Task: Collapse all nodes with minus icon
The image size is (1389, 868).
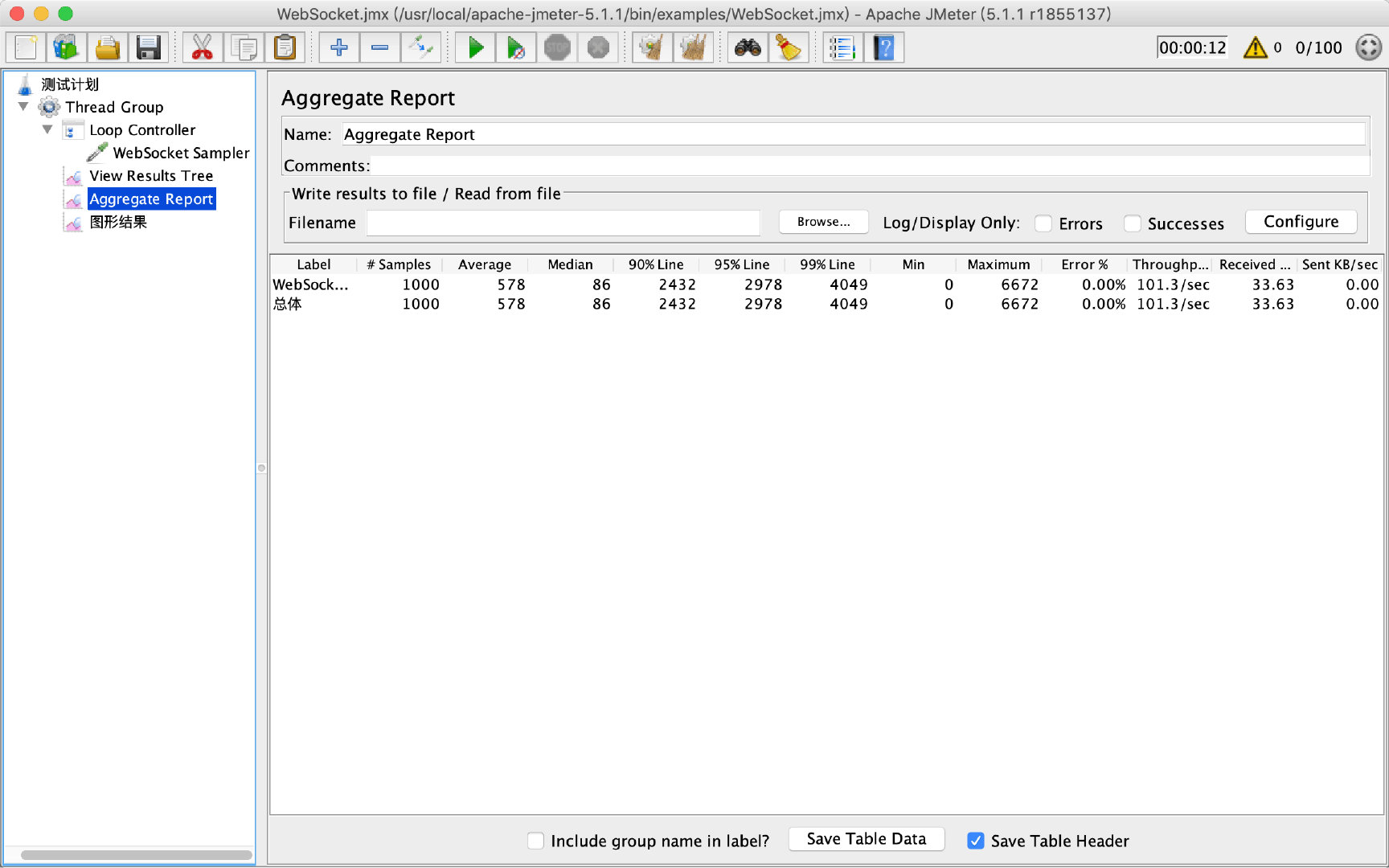Action: pos(380,47)
